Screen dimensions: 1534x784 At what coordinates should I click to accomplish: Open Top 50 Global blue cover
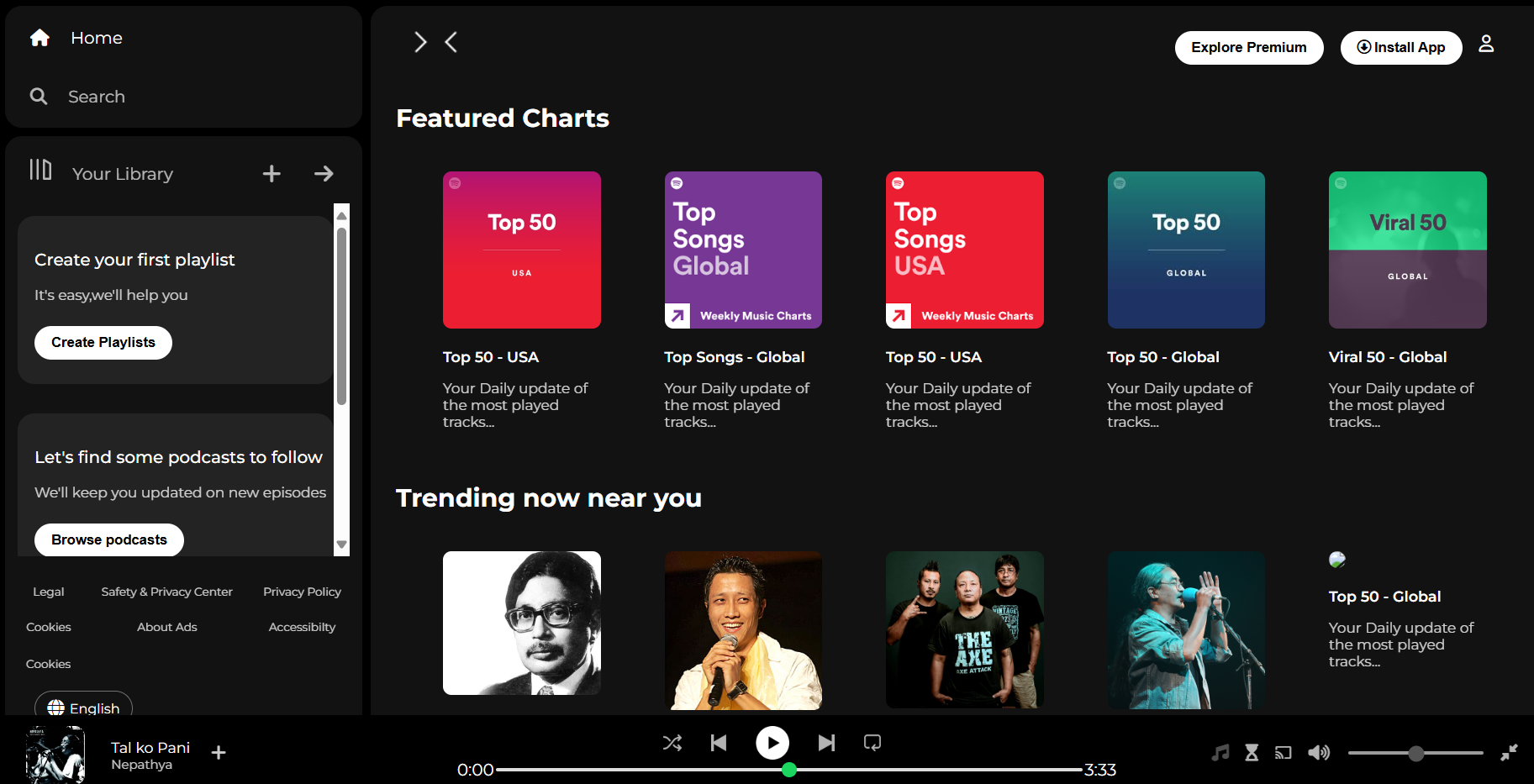click(x=1186, y=250)
